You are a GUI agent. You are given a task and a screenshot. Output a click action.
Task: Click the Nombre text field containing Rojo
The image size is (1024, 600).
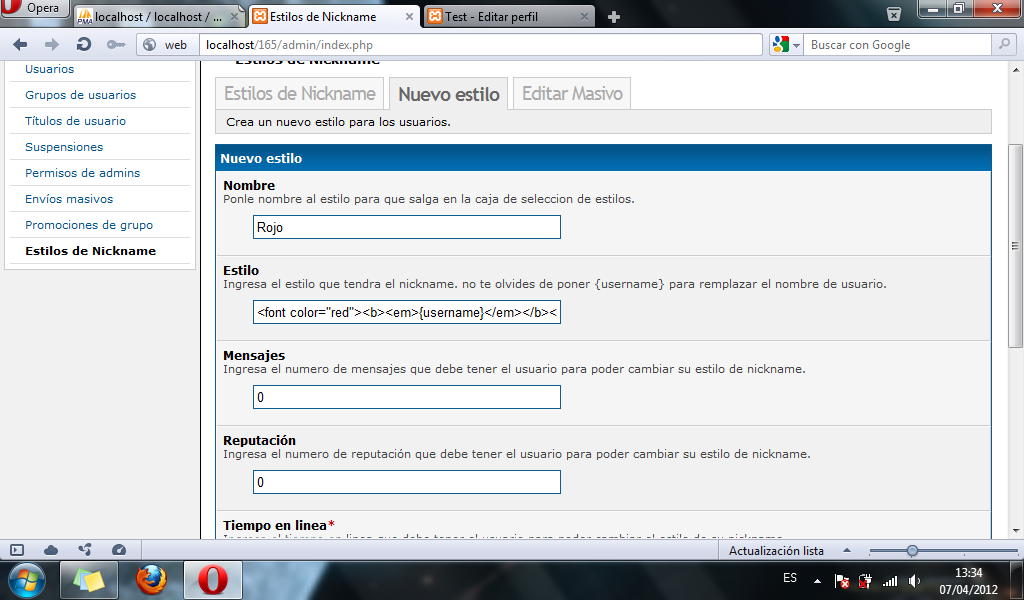(x=406, y=227)
